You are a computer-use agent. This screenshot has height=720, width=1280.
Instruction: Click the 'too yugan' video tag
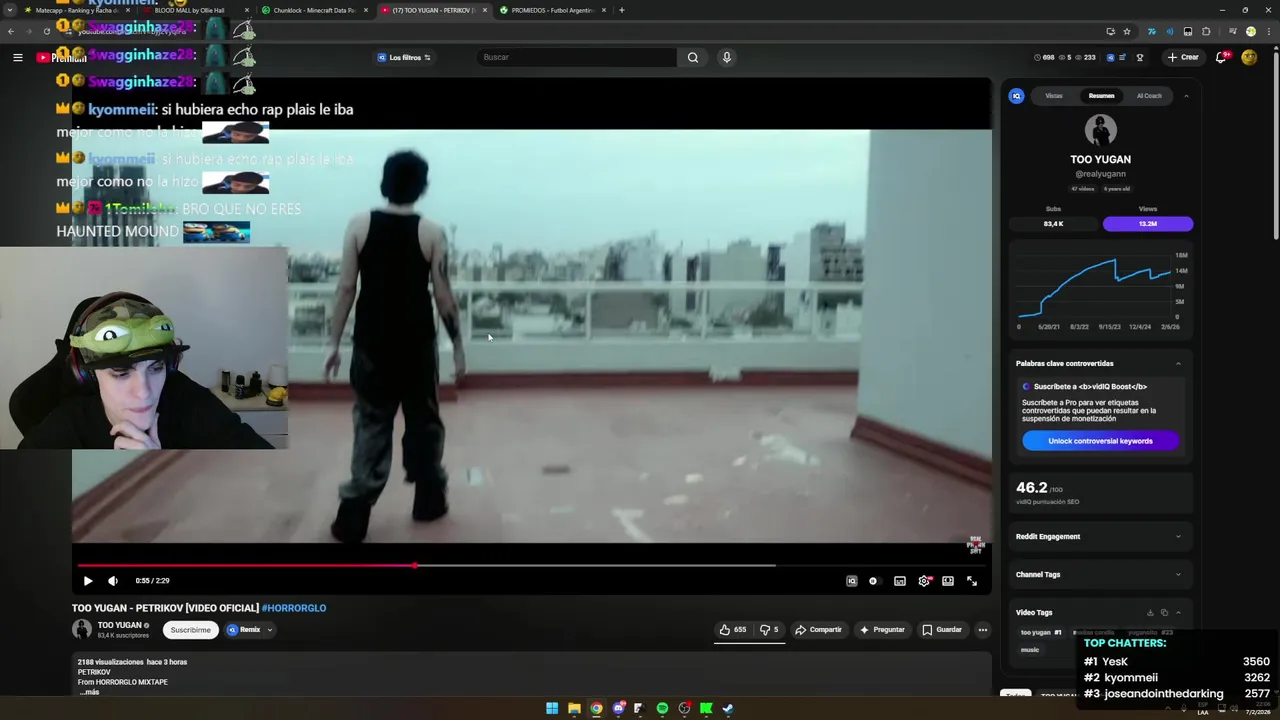click(1040, 632)
